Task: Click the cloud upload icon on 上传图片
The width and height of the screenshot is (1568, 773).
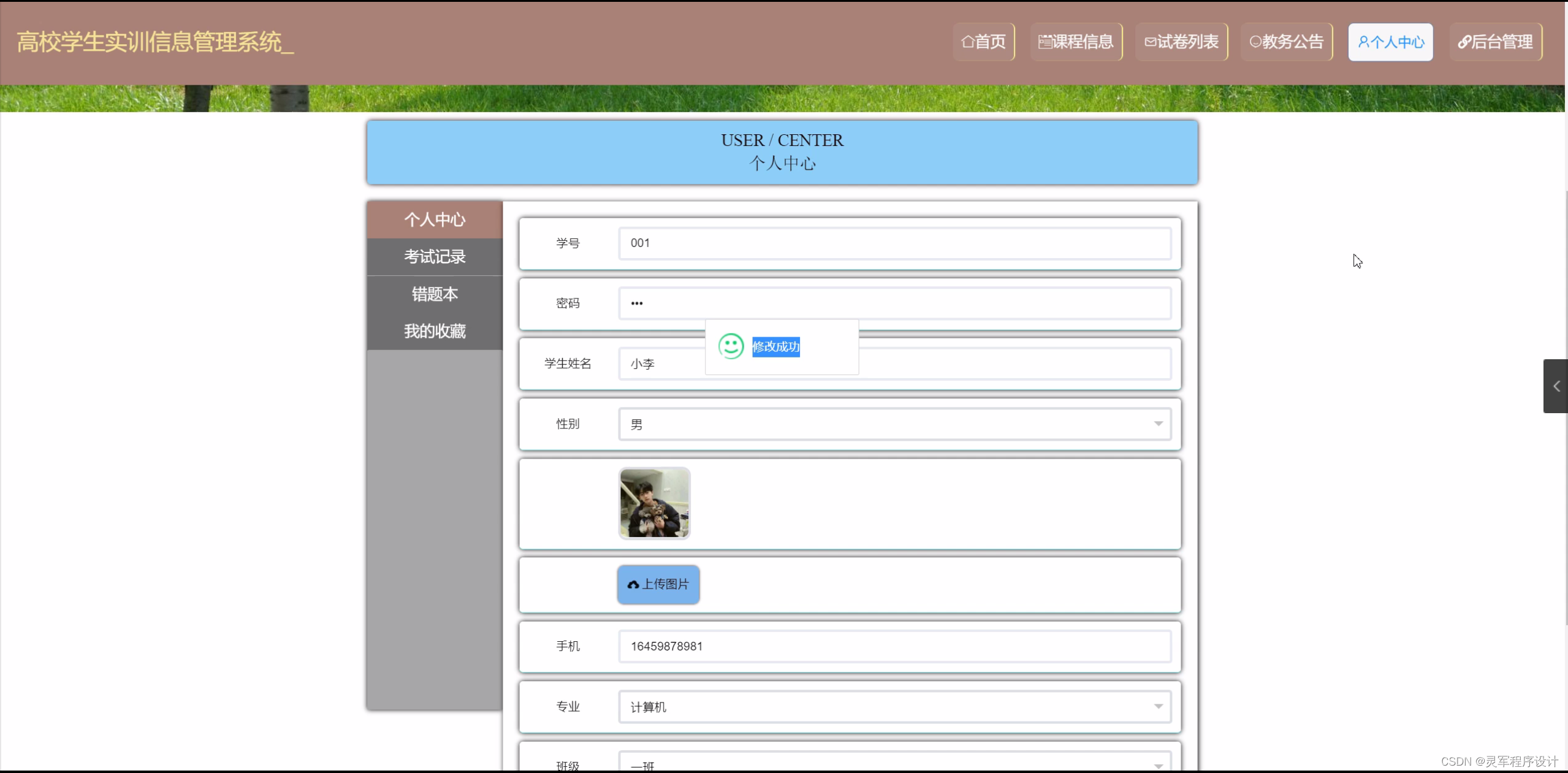Action: point(633,584)
